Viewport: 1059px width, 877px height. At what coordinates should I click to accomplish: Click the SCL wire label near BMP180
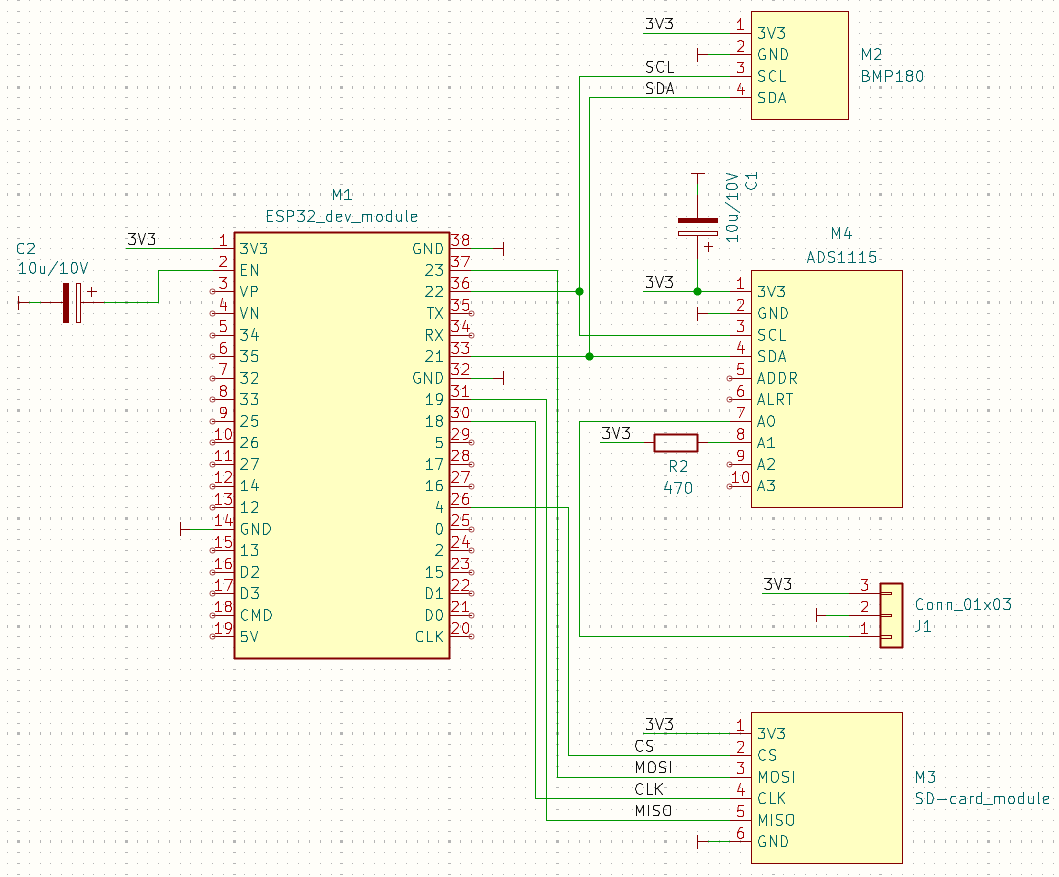click(x=659, y=68)
